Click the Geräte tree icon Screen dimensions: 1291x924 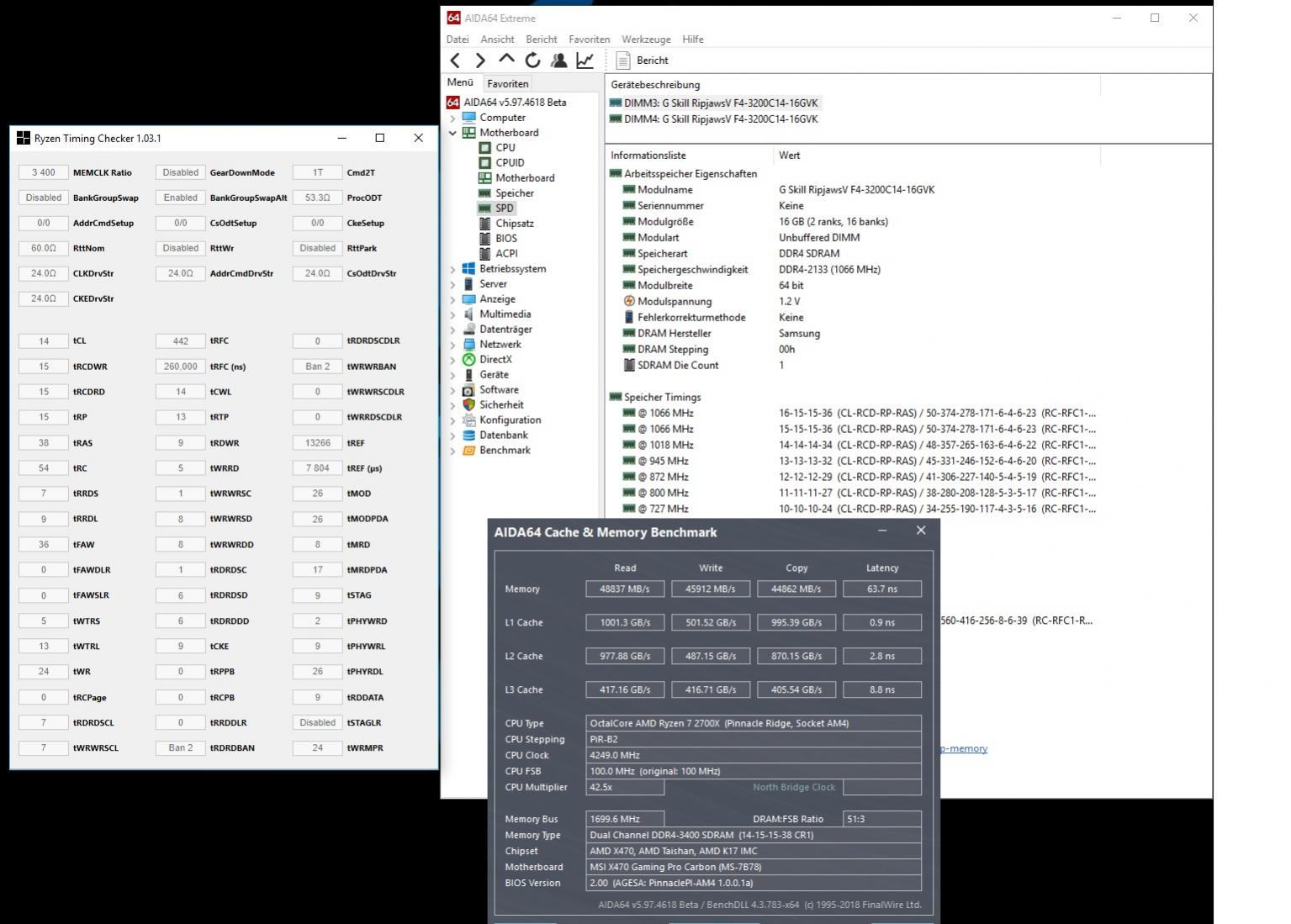[x=469, y=375]
